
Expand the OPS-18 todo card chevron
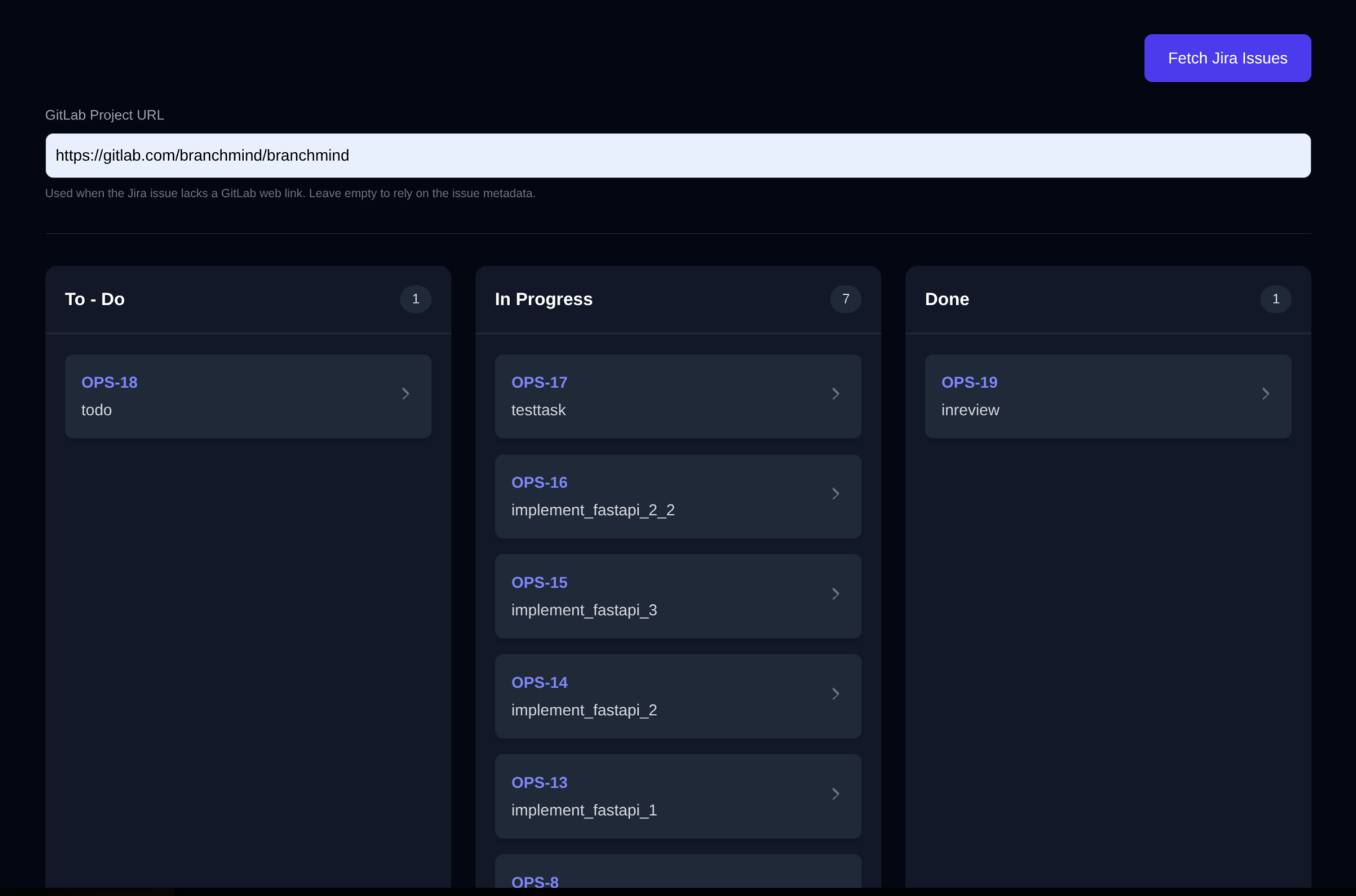pyautogui.click(x=406, y=394)
